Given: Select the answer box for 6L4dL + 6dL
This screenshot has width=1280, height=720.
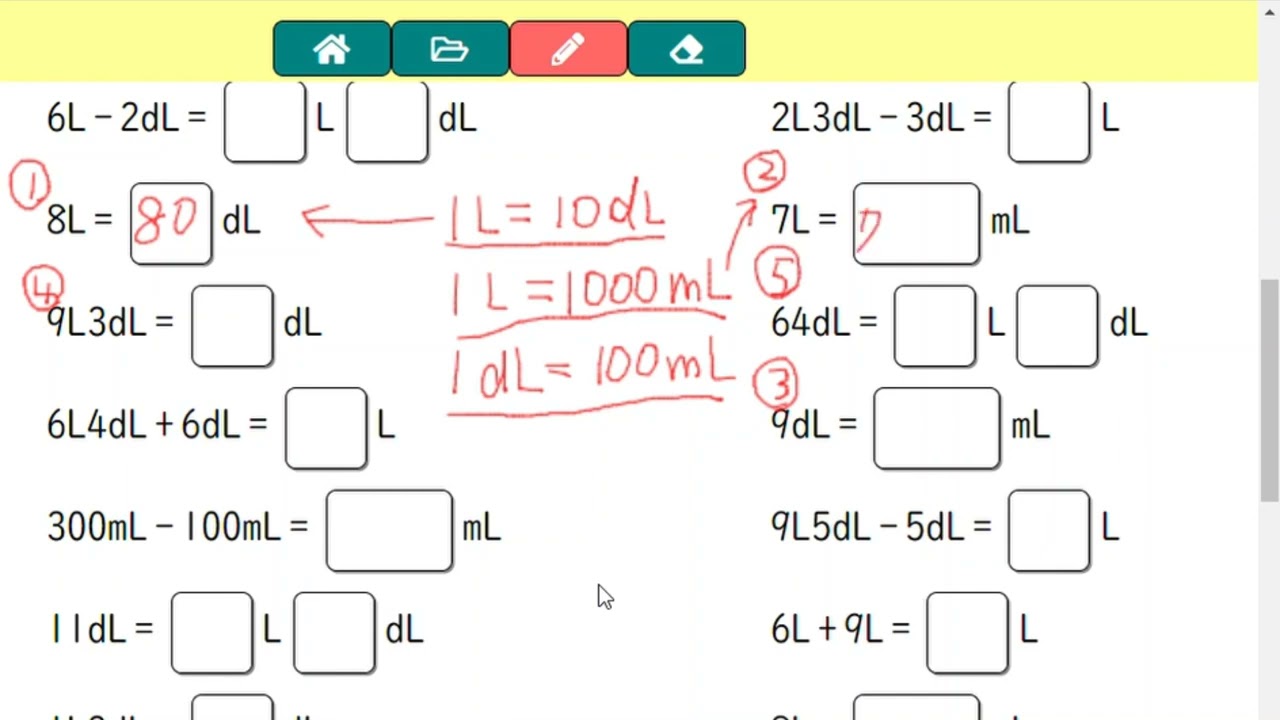Looking at the screenshot, I should point(326,428).
